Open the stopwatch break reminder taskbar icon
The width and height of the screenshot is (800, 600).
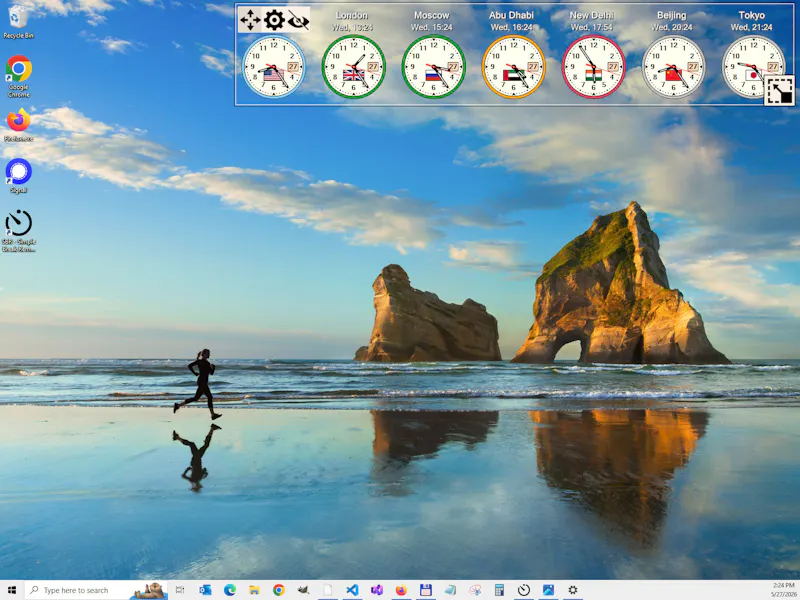[x=524, y=590]
